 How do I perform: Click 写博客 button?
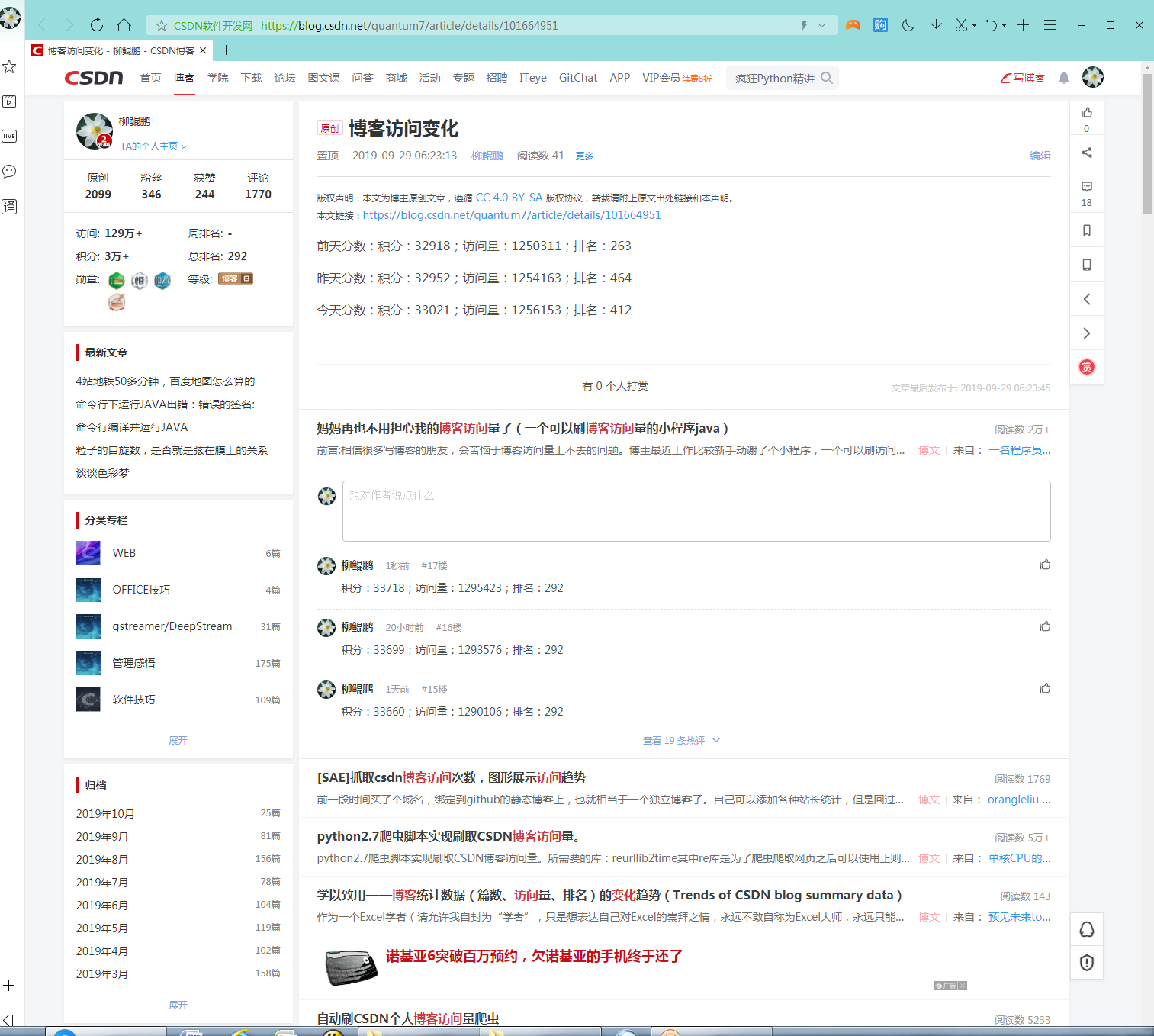coord(1023,78)
